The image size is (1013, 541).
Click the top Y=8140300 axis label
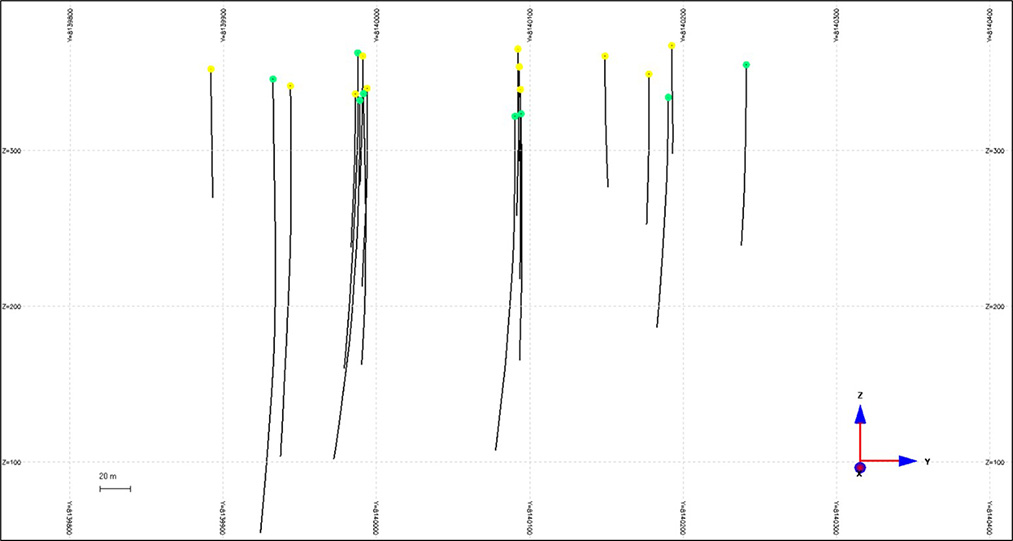point(836,23)
